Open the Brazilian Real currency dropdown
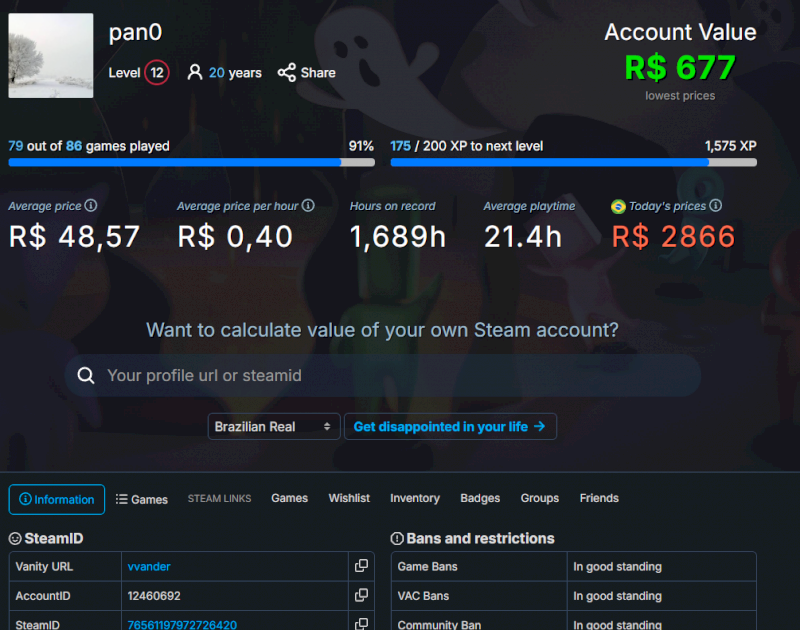The image size is (800, 630). 273,426
